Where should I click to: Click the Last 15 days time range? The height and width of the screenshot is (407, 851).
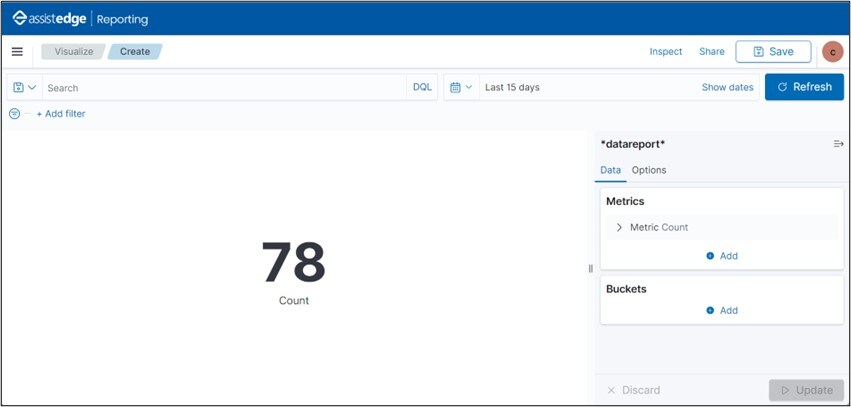point(512,87)
